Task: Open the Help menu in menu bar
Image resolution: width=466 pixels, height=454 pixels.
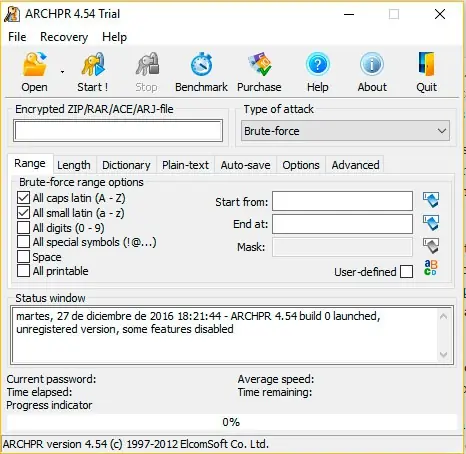Action: click(114, 37)
